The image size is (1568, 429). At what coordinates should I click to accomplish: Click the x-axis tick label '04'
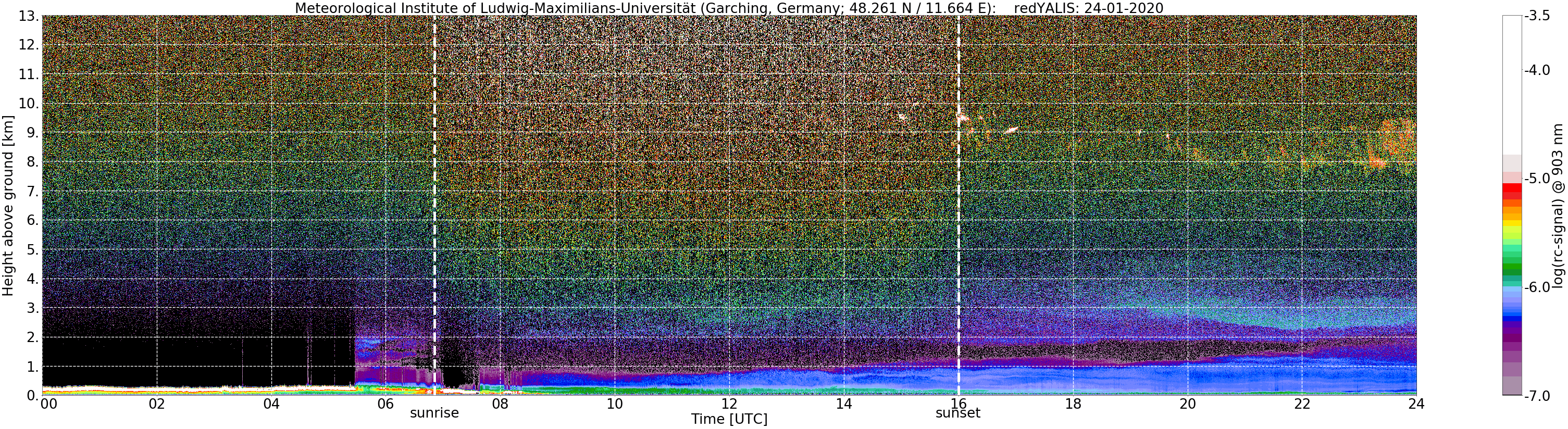(x=271, y=404)
